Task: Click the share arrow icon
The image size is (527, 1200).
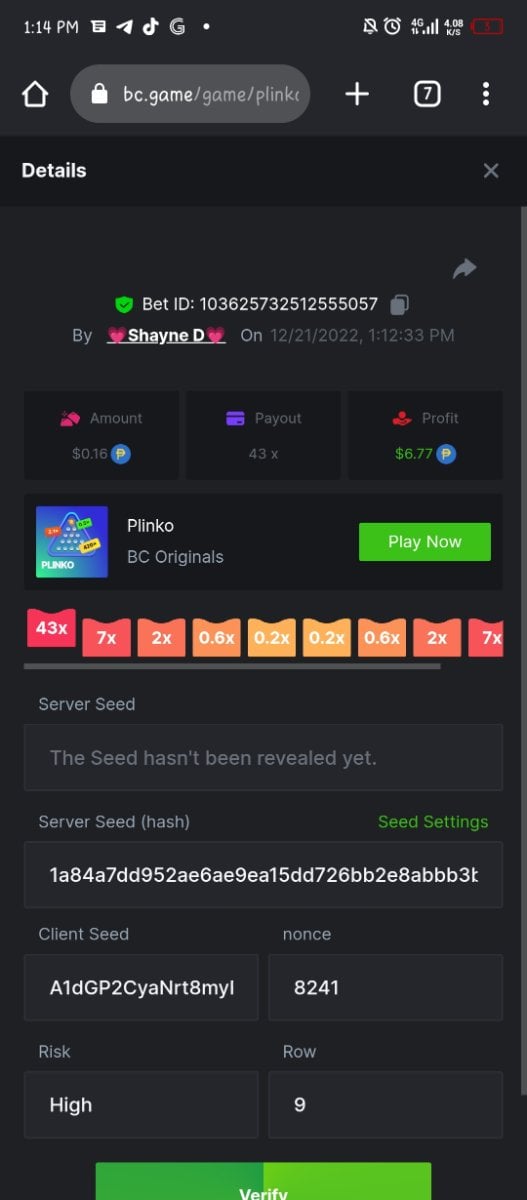Action: pos(464,268)
